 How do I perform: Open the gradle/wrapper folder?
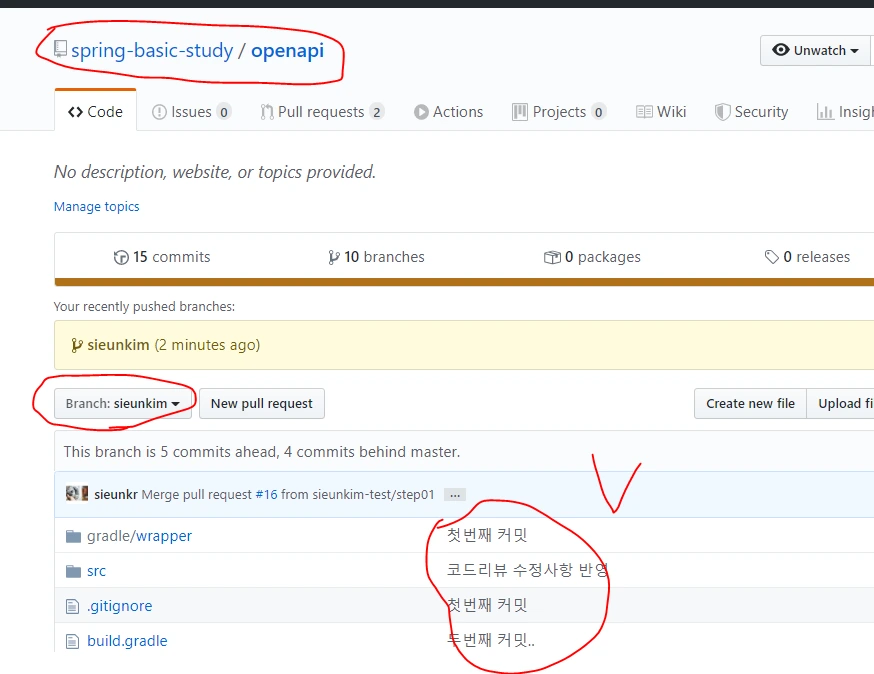139,536
